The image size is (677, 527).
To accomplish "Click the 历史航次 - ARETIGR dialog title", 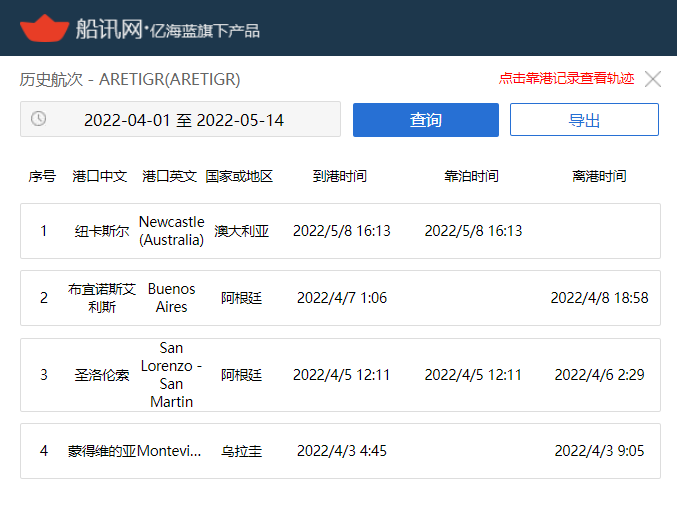I will pyautogui.click(x=130, y=79).
